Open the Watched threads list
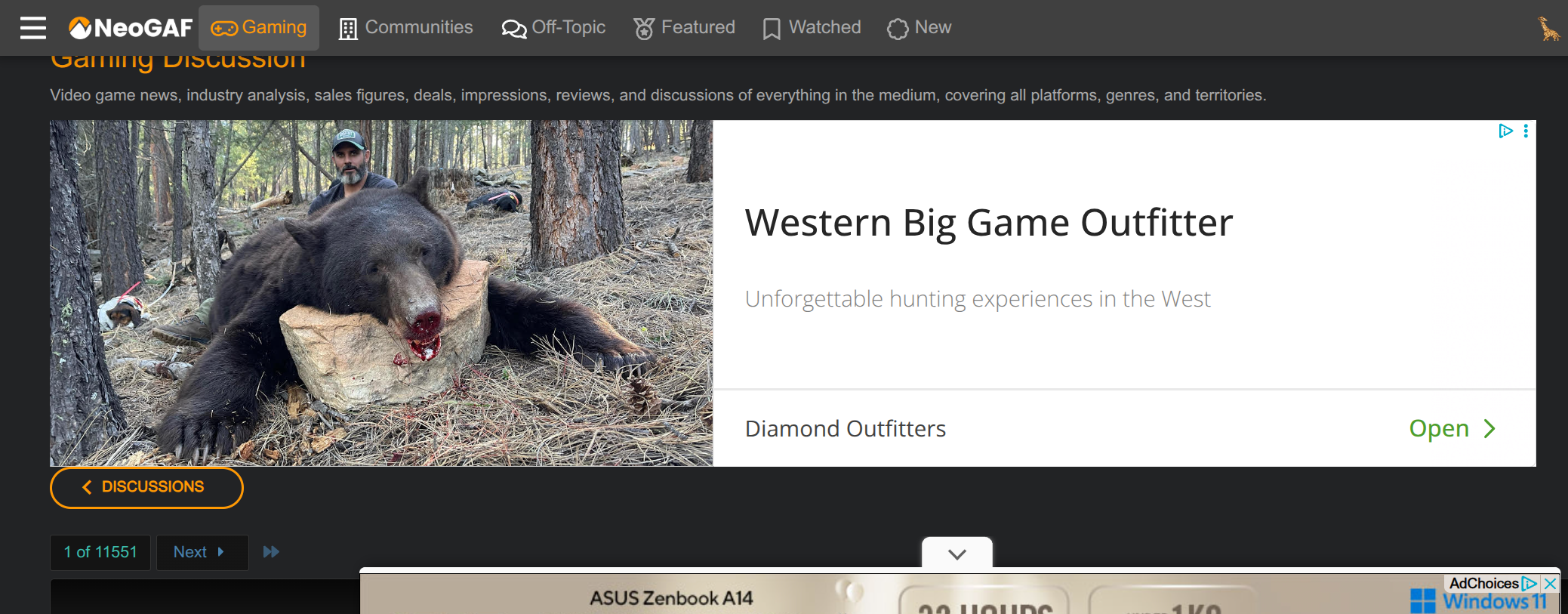 pos(812,28)
